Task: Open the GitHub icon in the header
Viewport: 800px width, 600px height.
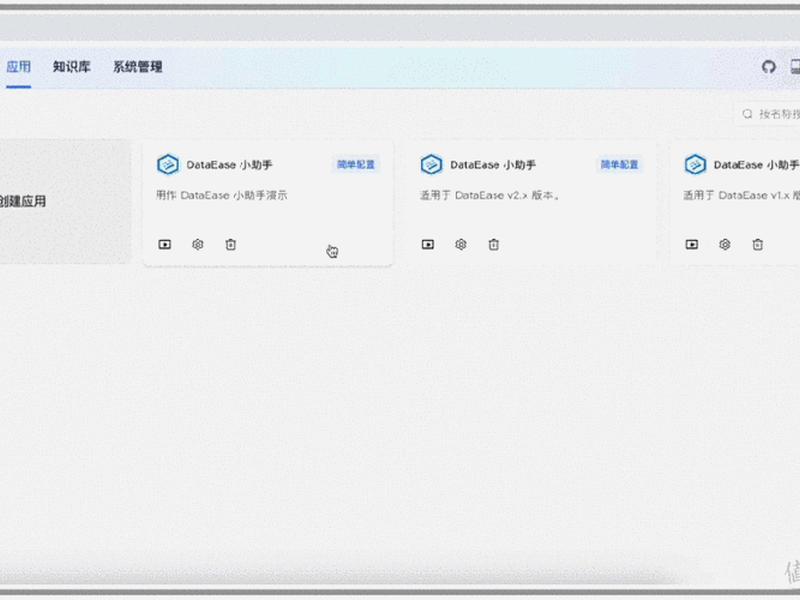Action: click(x=768, y=67)
